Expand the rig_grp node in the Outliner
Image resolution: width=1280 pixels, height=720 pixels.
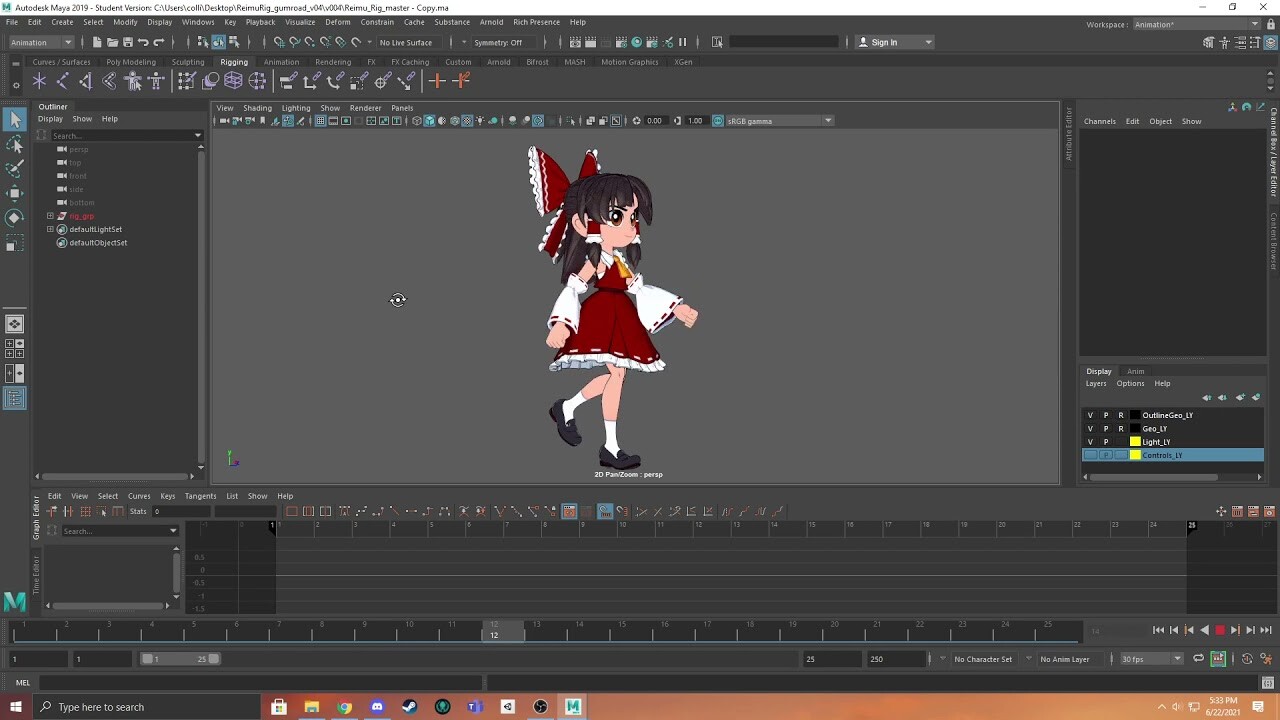[49, 215]
